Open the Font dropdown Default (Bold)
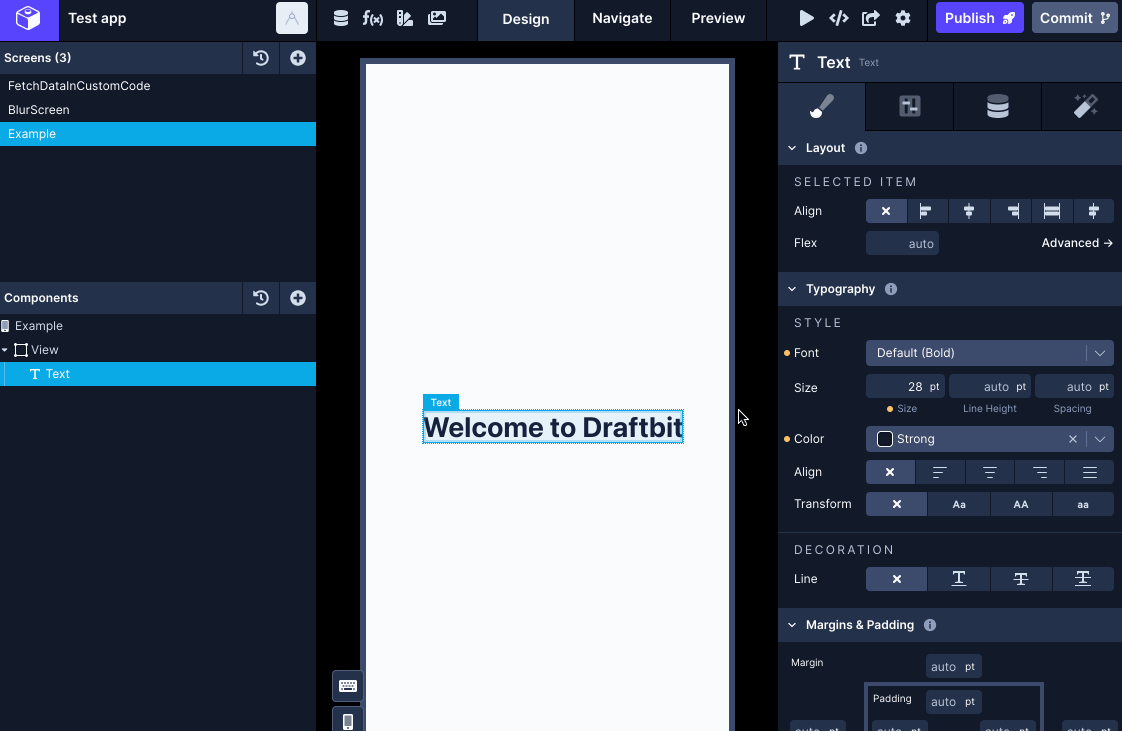Screen dimensions: 1122x731 coord(990,353)
